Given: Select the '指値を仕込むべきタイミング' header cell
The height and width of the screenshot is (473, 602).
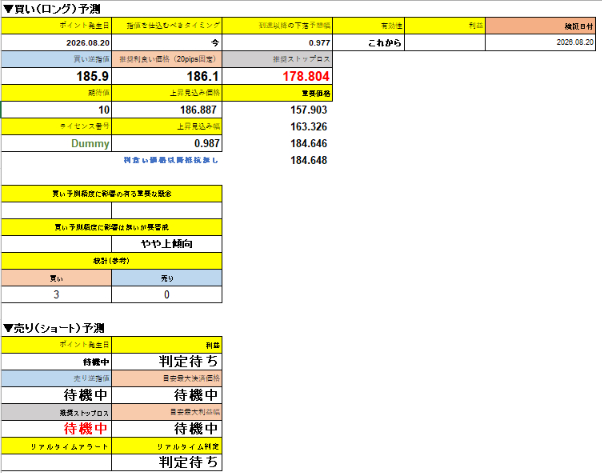Looking at the screenshot, I should (x=167, y=26).
